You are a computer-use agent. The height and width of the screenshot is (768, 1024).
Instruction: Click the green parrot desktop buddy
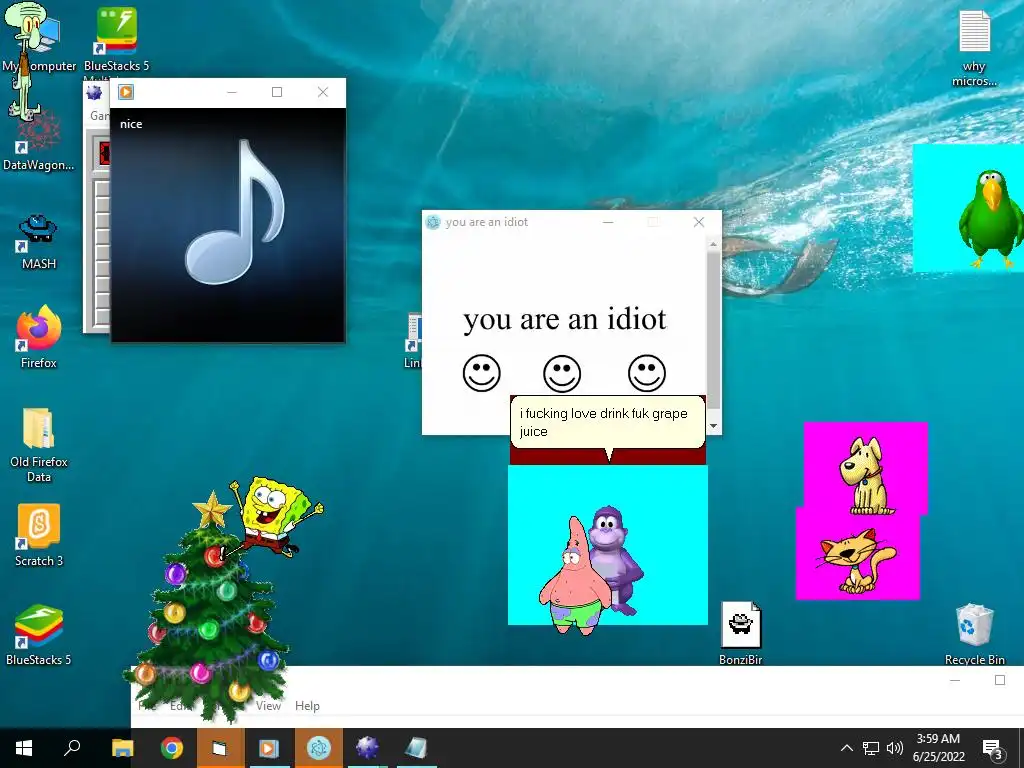pos(991,219)
